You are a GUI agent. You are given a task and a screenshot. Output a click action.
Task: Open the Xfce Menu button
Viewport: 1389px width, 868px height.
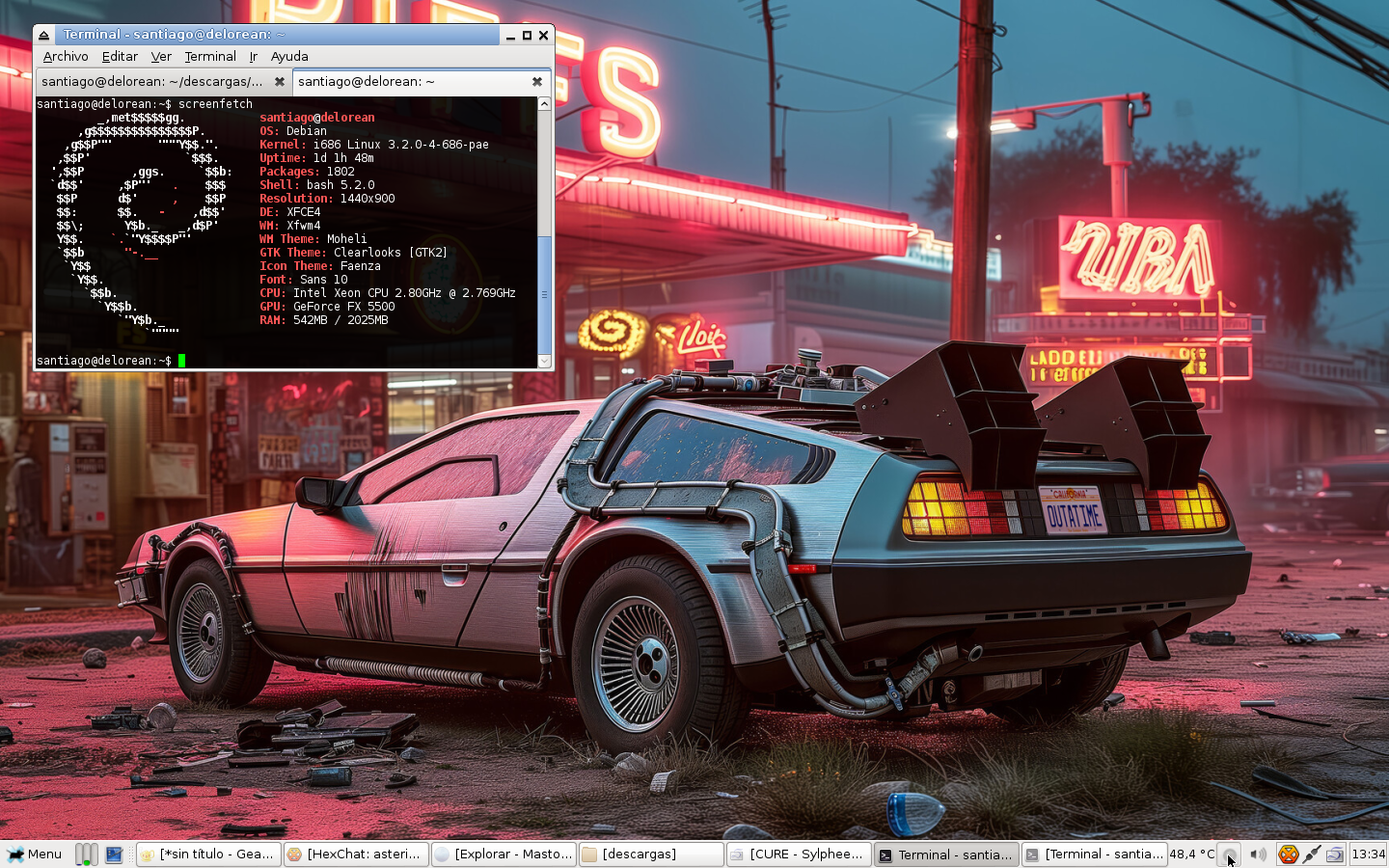[35, 854]
